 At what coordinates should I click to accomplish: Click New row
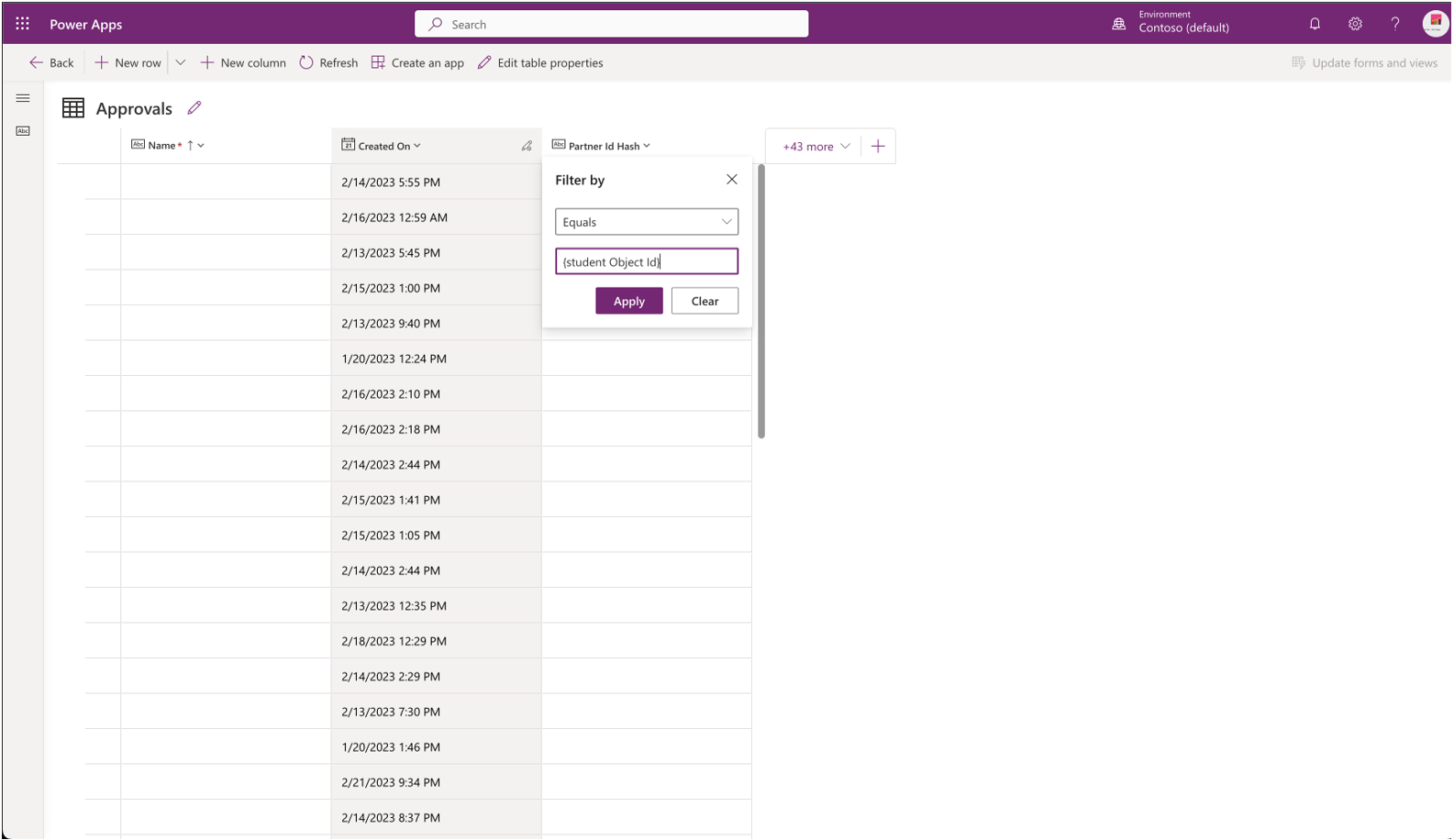[128, 62]
